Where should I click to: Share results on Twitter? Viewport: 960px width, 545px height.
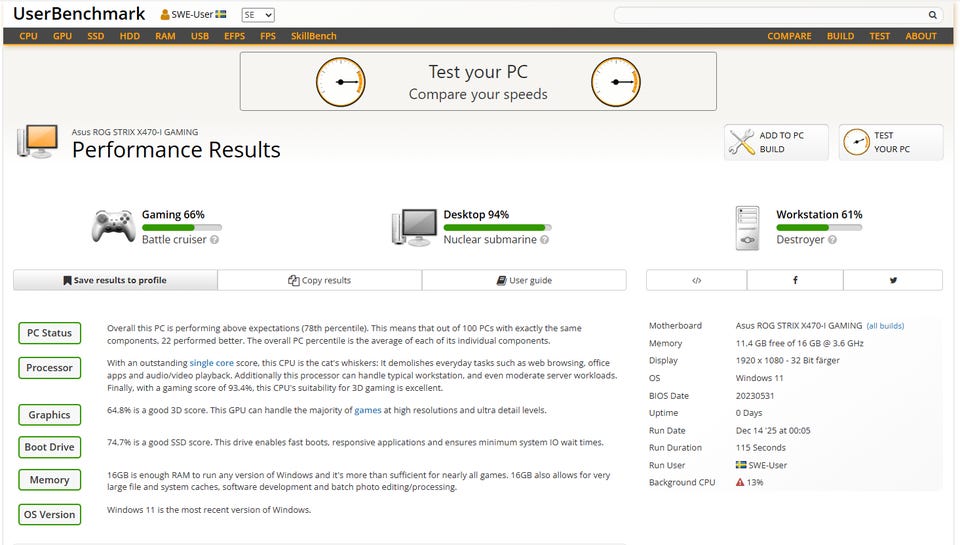[893, 280]
